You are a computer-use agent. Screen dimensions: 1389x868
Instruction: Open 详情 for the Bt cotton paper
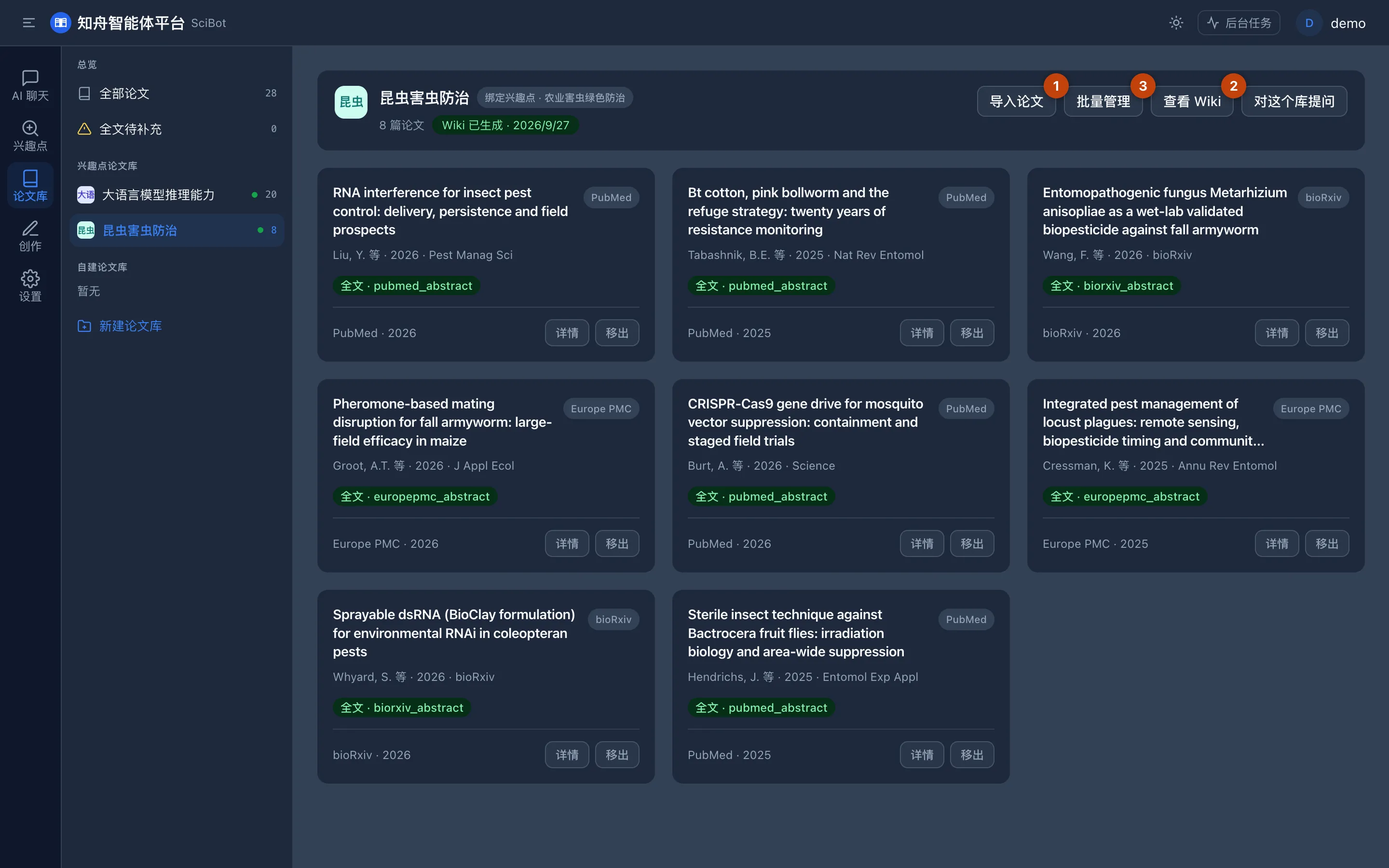[922, 333]
